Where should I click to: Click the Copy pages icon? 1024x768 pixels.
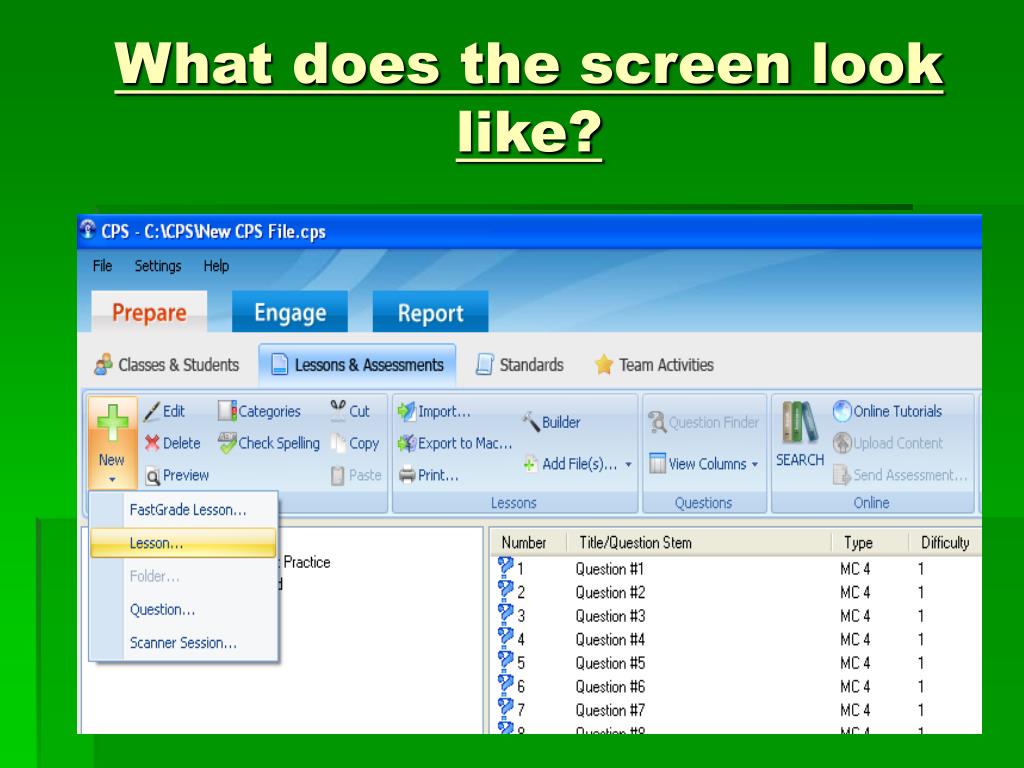pyautogui.click(x=338, y=443)
